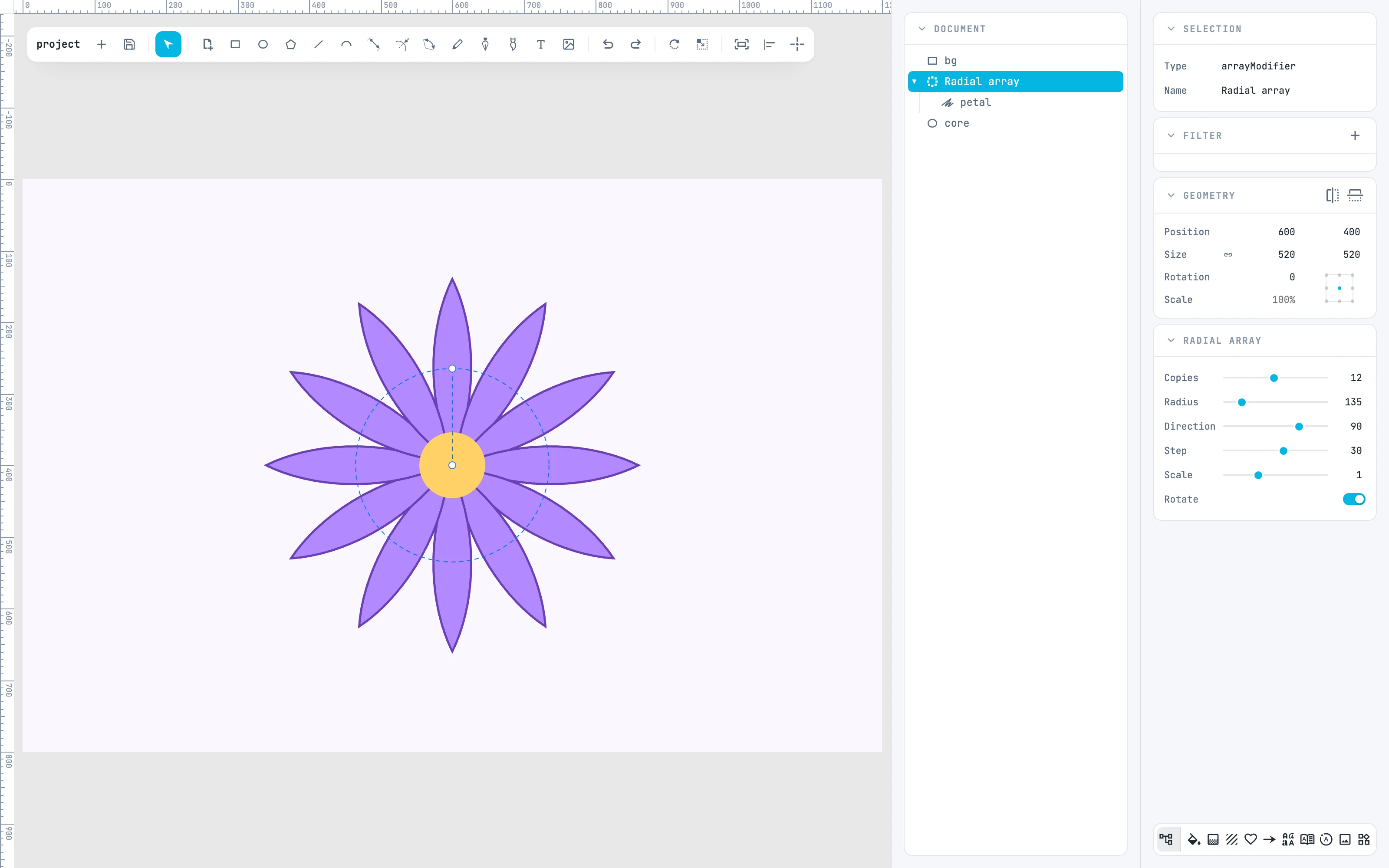Select the bg layer in document tree

[x=1015, y=61]
